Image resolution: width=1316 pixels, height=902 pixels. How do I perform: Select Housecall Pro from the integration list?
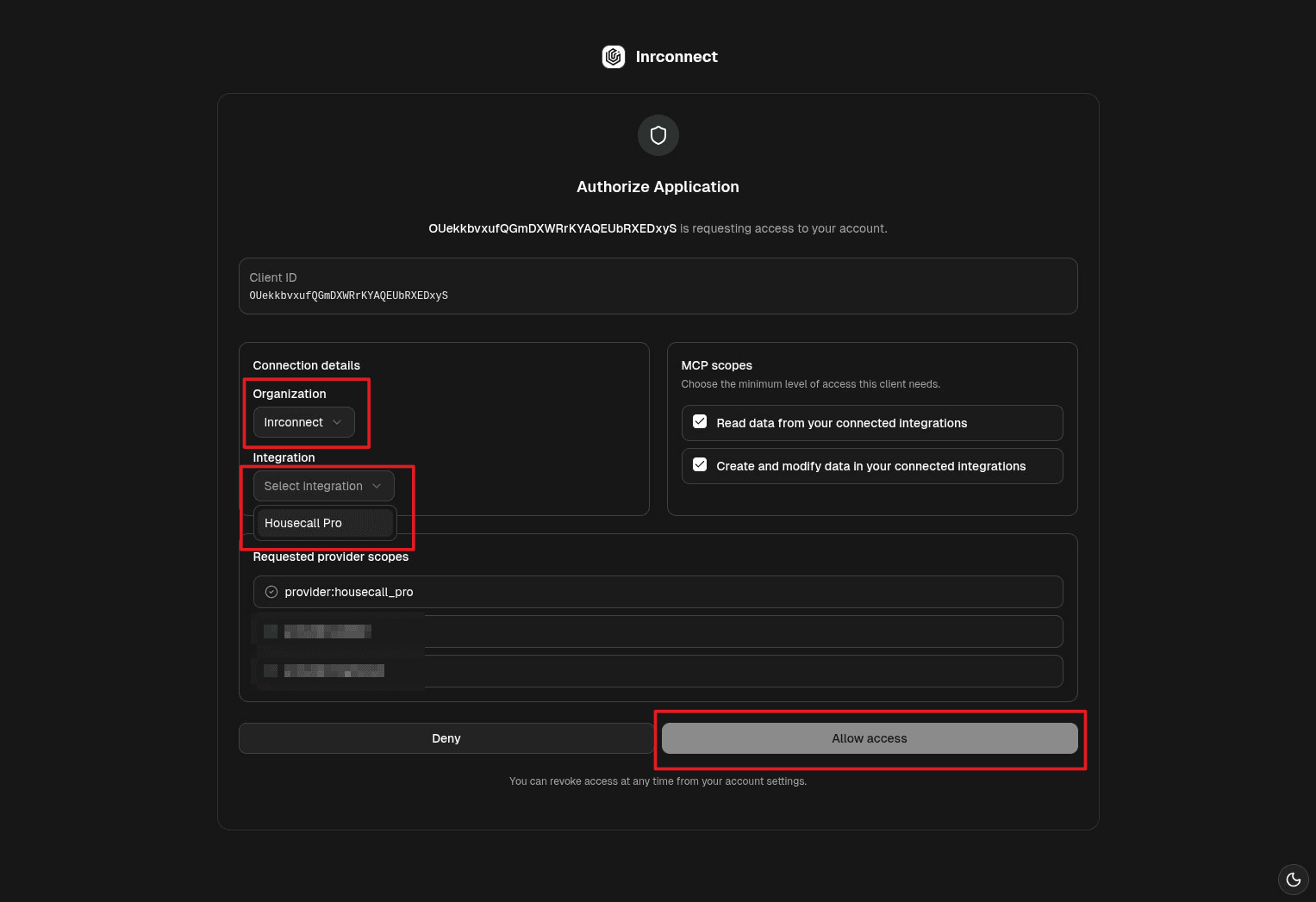pos(323,523)
